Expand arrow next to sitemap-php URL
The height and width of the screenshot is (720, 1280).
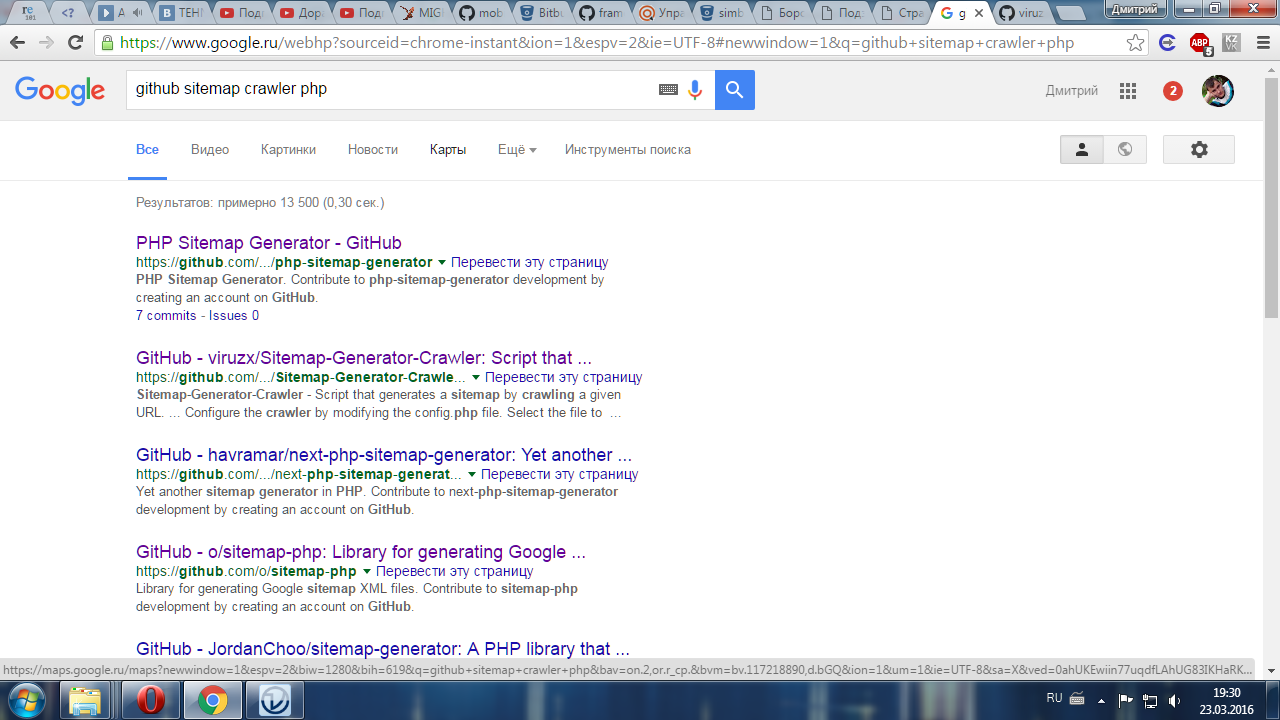pos(366,572)
